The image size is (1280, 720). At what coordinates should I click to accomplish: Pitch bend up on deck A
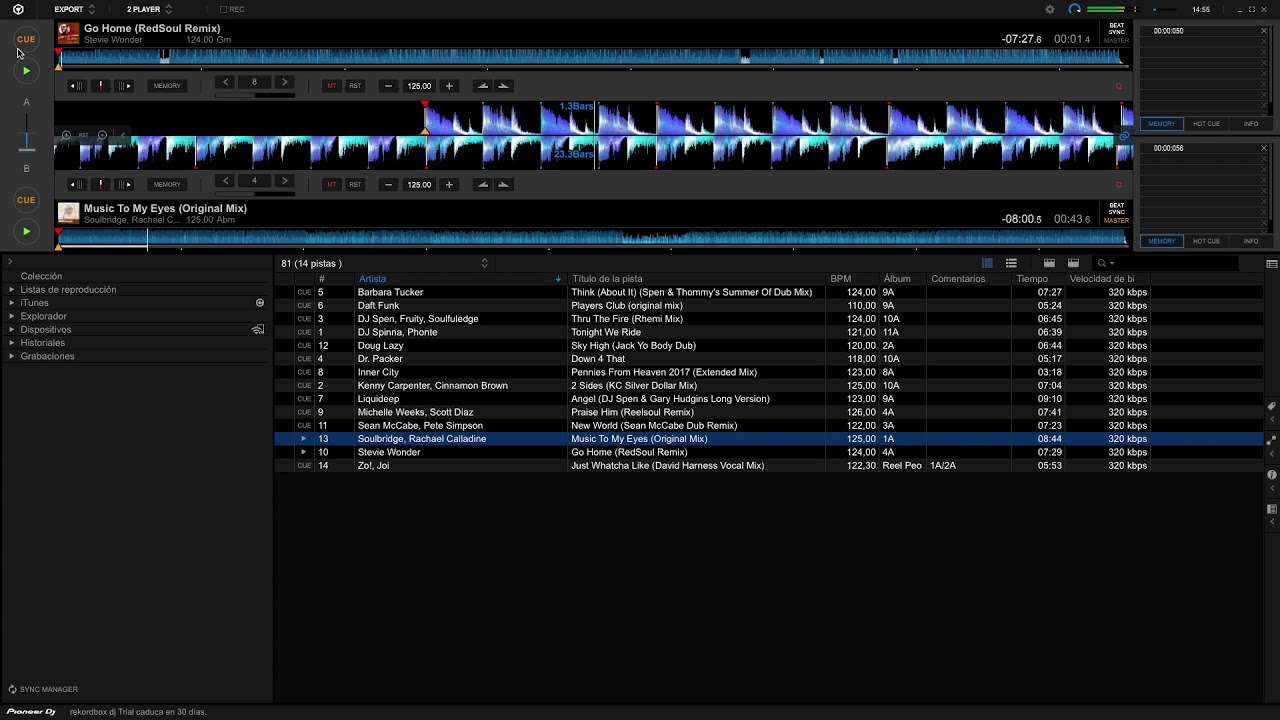click(x=503, y=86)
